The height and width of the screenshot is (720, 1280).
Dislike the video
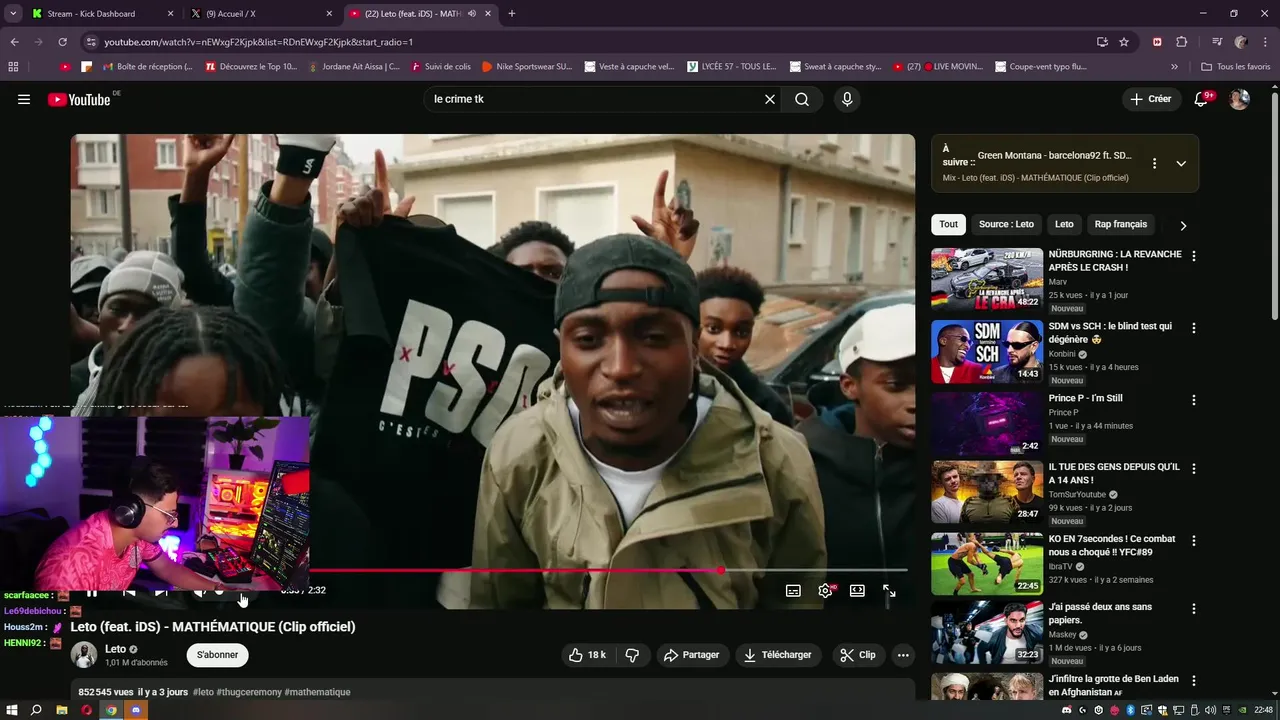(x=632, y=655)
